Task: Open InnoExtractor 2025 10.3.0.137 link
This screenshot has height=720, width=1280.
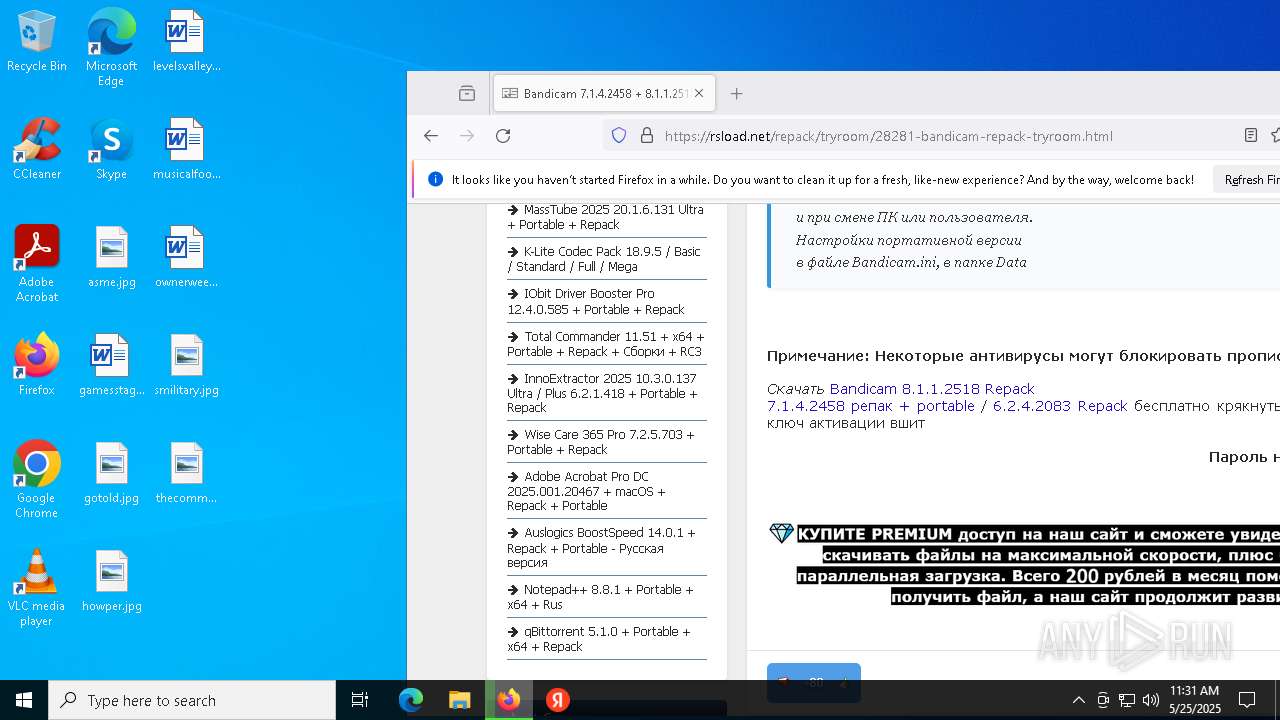Action: [603, 393]
